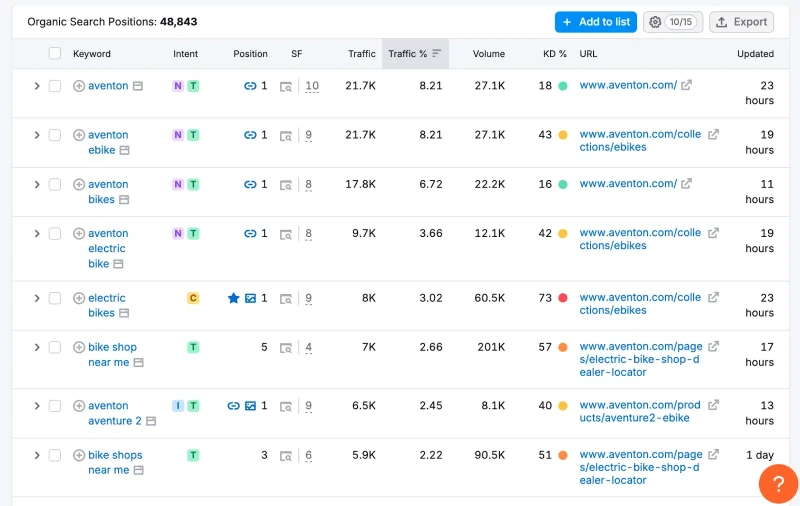Open the aventon ebike keyword link
This screenshot has height=506, width=800.
[108, 143]
